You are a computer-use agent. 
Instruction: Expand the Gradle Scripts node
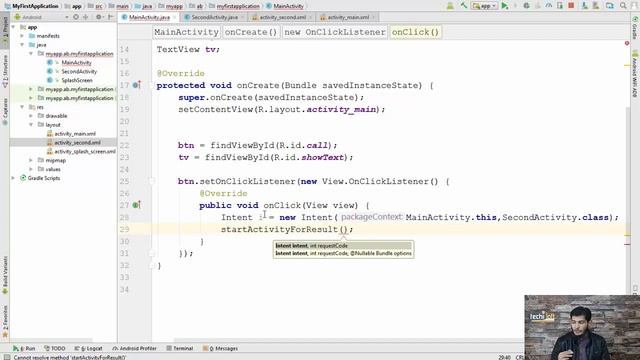[x=13, y=178]
